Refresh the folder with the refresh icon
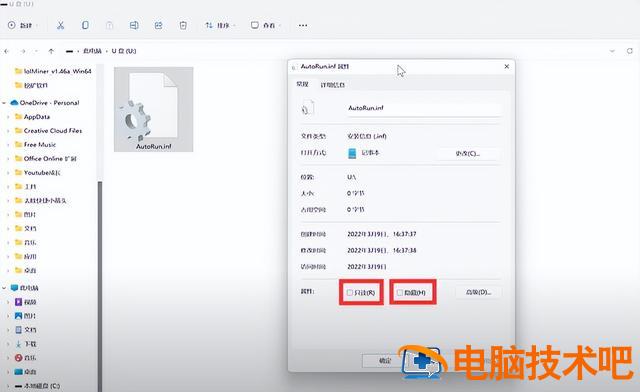This screenshot has width=640, height=392. click(x=629, y=51)
